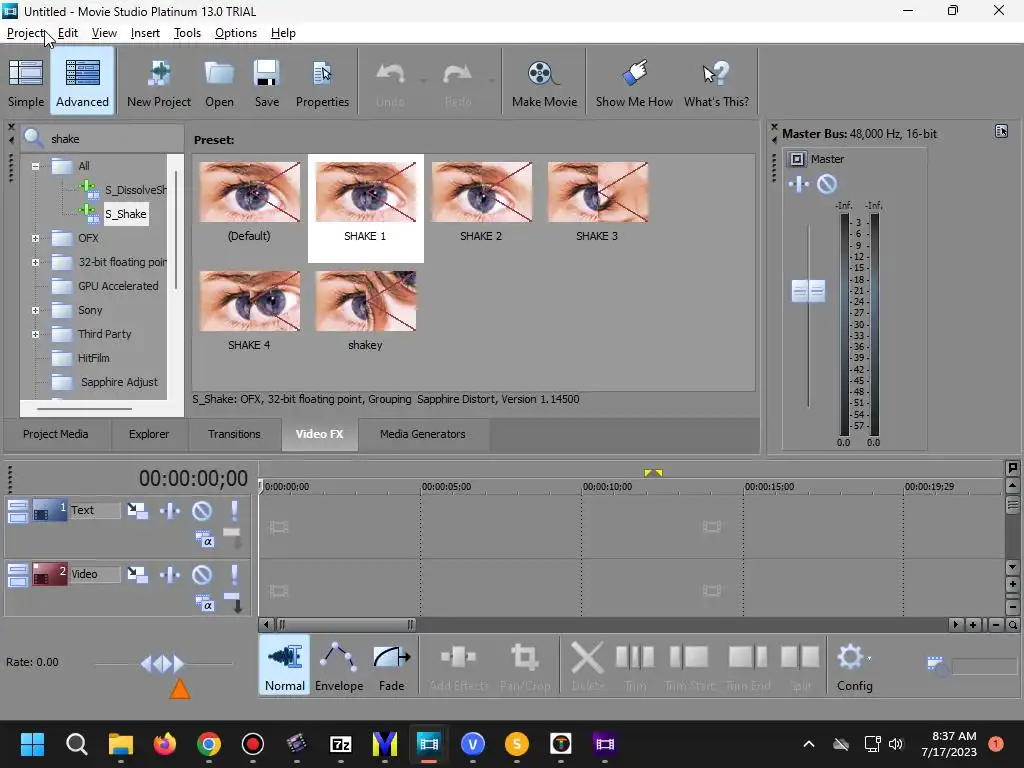Viewport: 1024px width, 768px height.
Task: Adjust the playback Rate slider
Action: 162,664
